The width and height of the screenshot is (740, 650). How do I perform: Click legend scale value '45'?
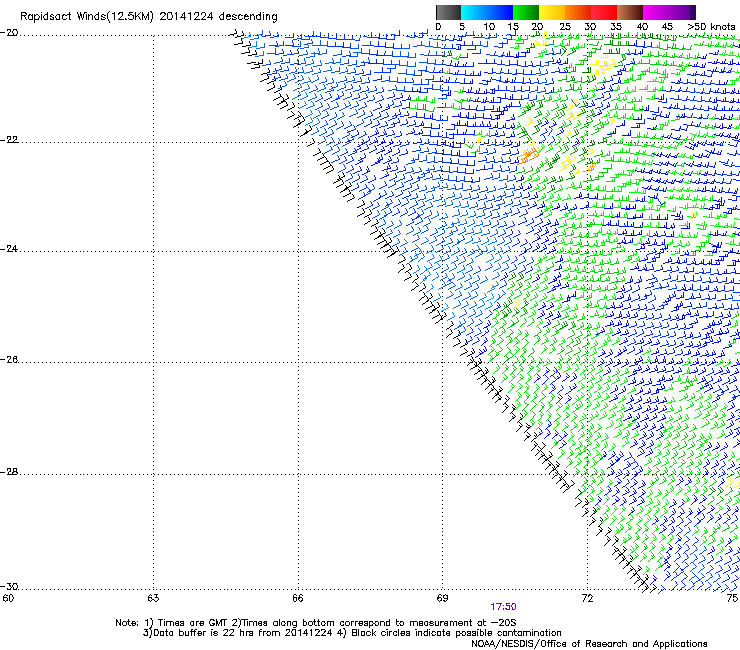tap(667, 27)
